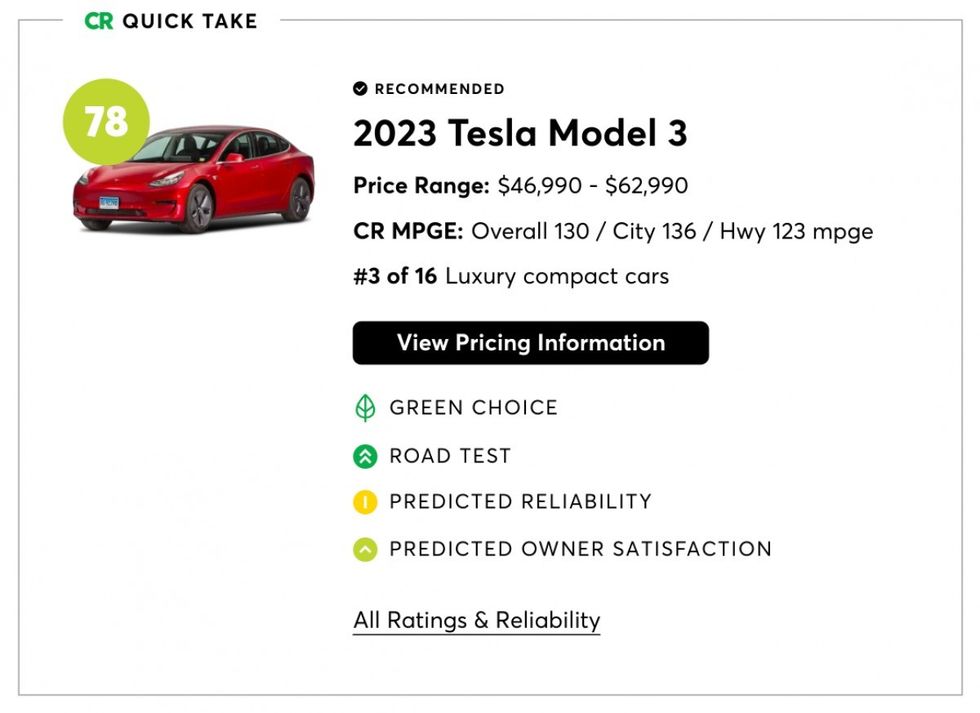Select the CR logo
The image size is (980, 713).
100,20
